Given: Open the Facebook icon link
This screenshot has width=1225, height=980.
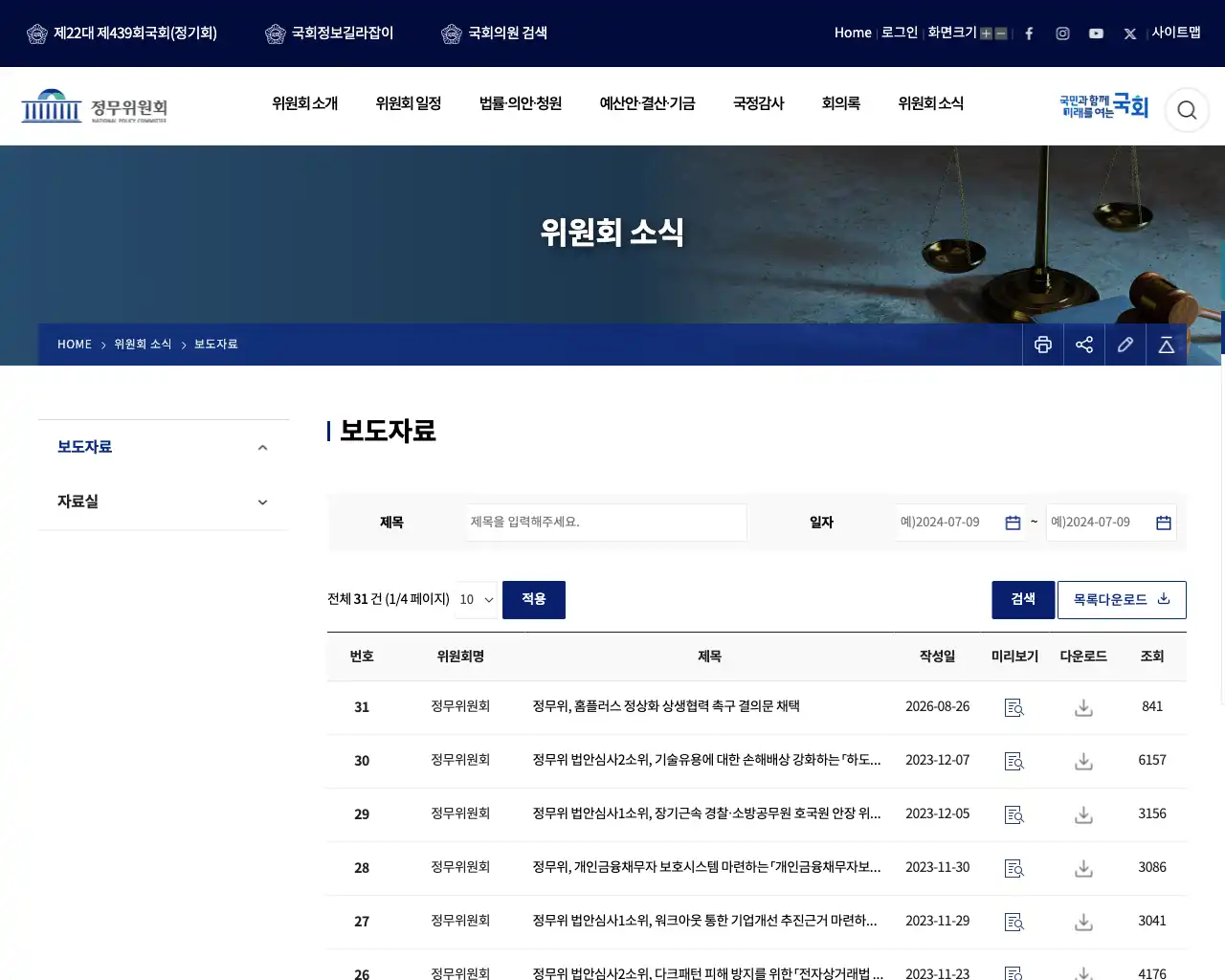Looking at the screenshot, I should [1029, 33].
